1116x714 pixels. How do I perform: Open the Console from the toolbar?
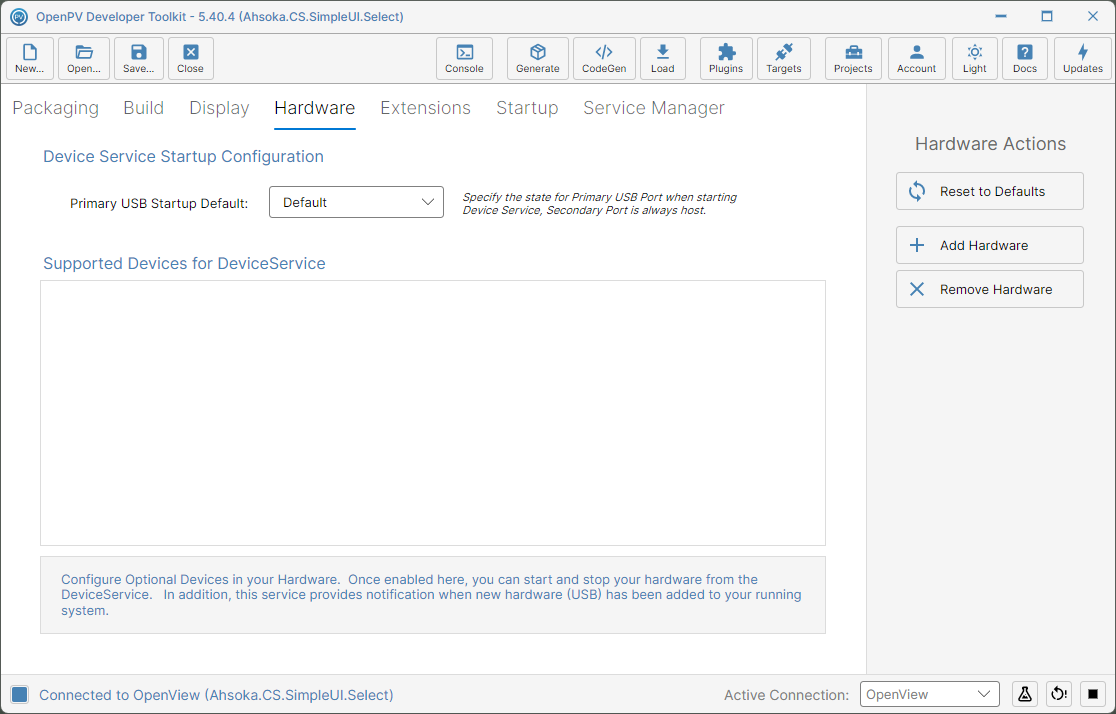click(x=464, y=58)
